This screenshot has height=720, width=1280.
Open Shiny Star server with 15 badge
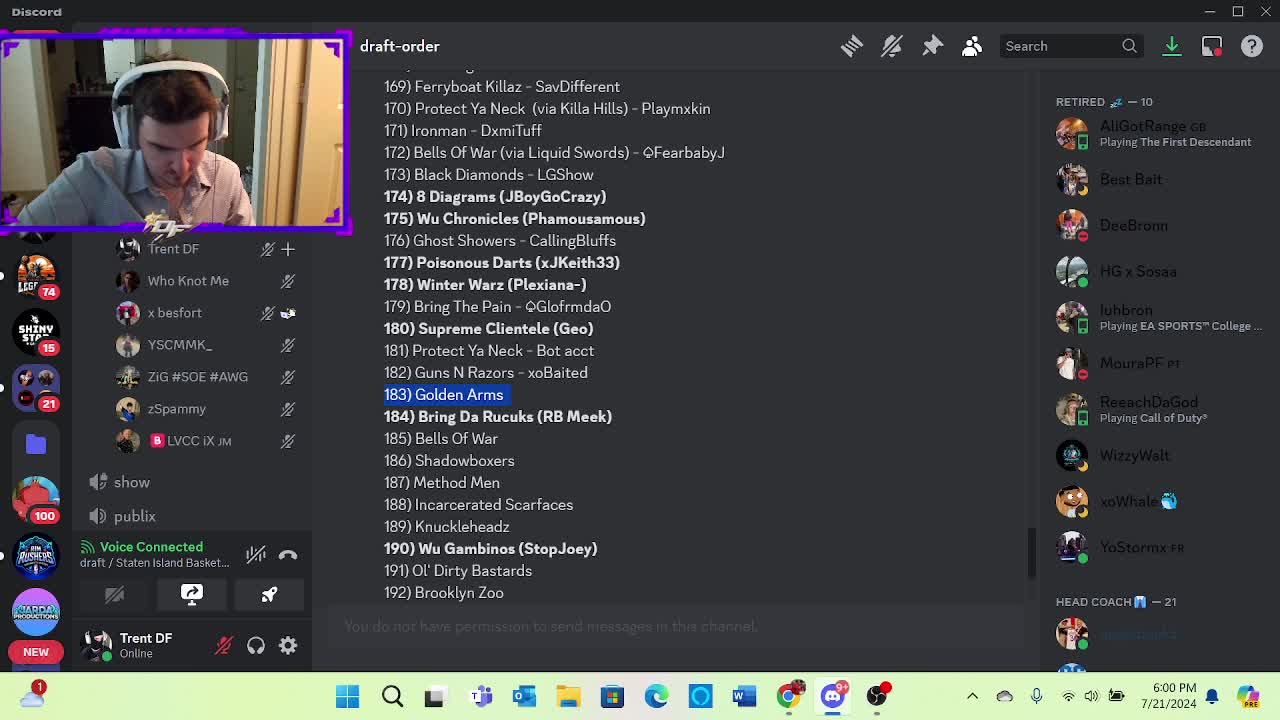tap(36, 330)
